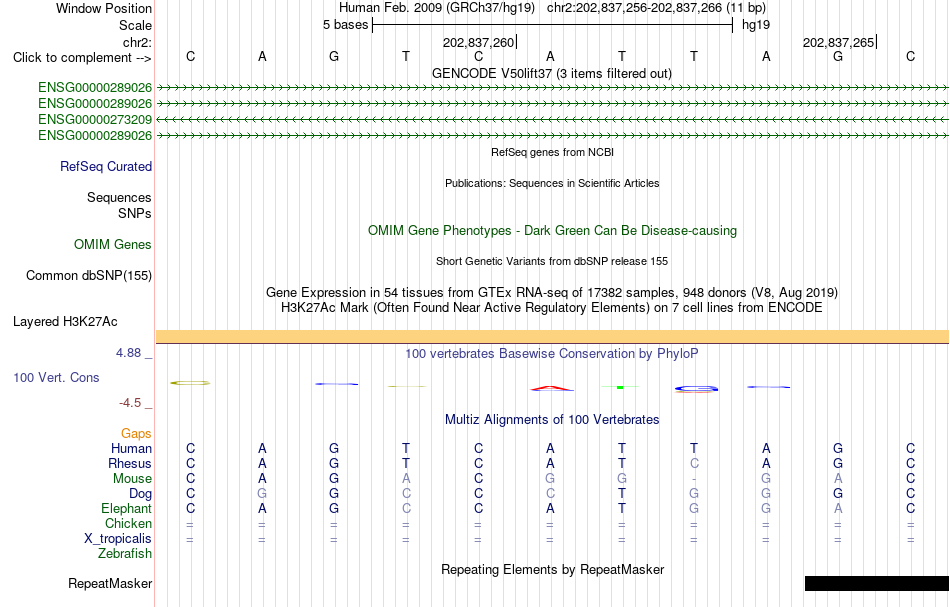Open the 100 Vert. Cons track label

(56, 378)
